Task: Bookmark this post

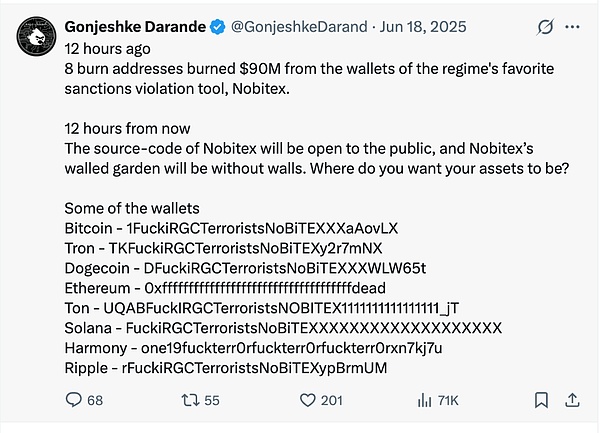Action: point(541,400)
